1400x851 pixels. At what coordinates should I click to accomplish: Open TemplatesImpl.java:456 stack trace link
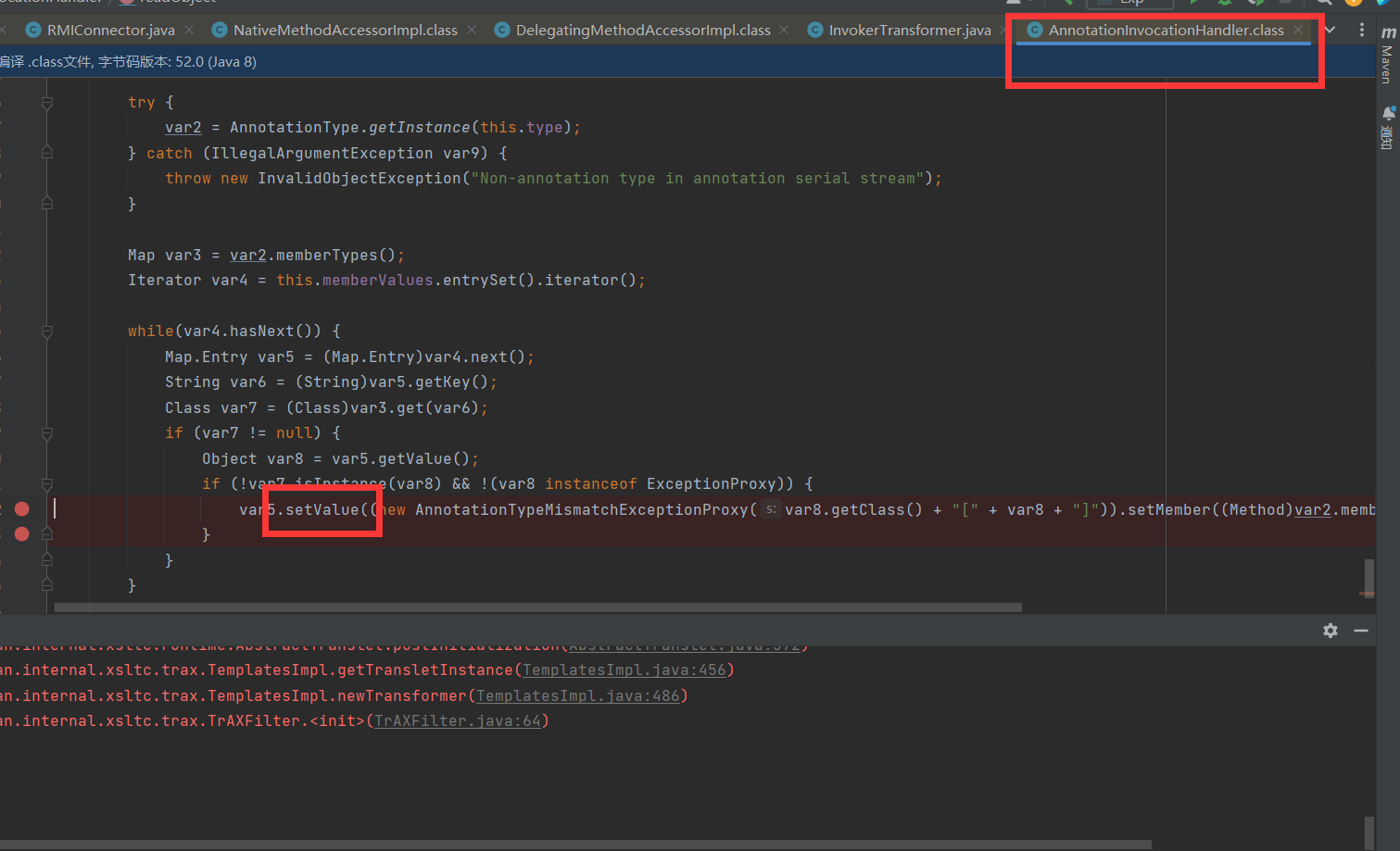(x=624, y=670)
